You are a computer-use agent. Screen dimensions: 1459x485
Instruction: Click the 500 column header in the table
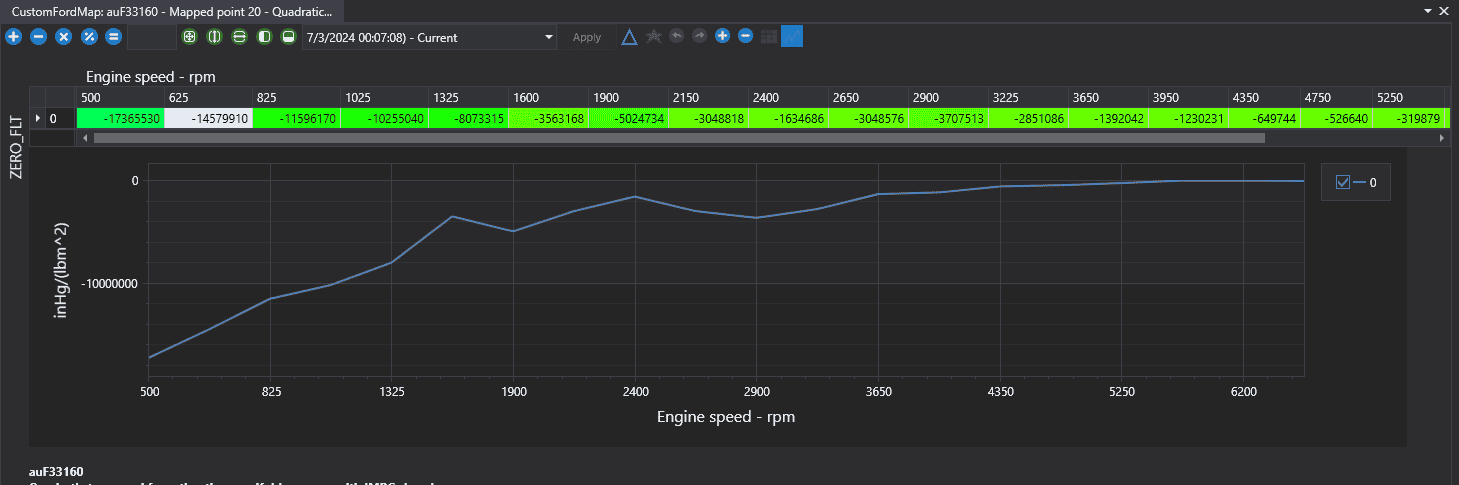[120, 97]
